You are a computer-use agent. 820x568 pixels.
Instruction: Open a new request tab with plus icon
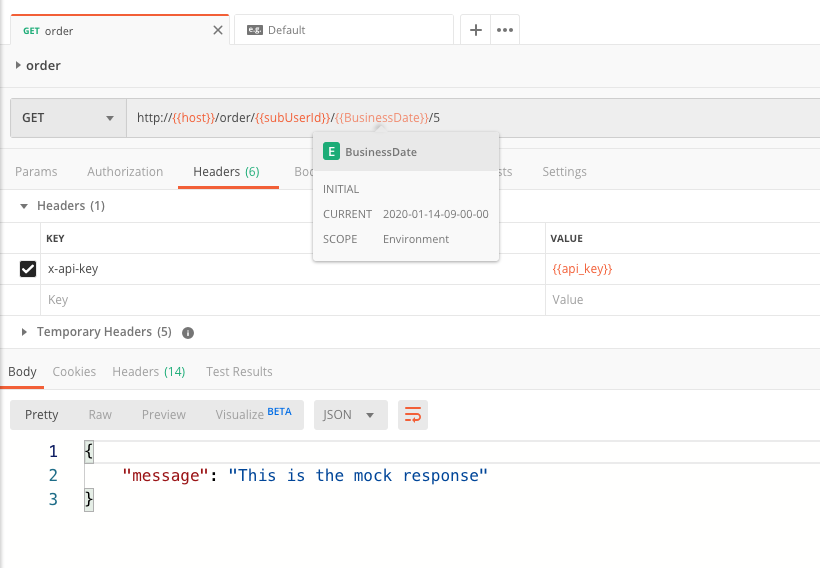point(475,30)
